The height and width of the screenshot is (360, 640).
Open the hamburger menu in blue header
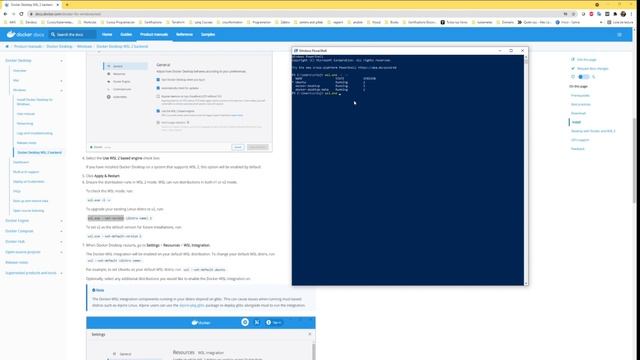tap(619, 35)
